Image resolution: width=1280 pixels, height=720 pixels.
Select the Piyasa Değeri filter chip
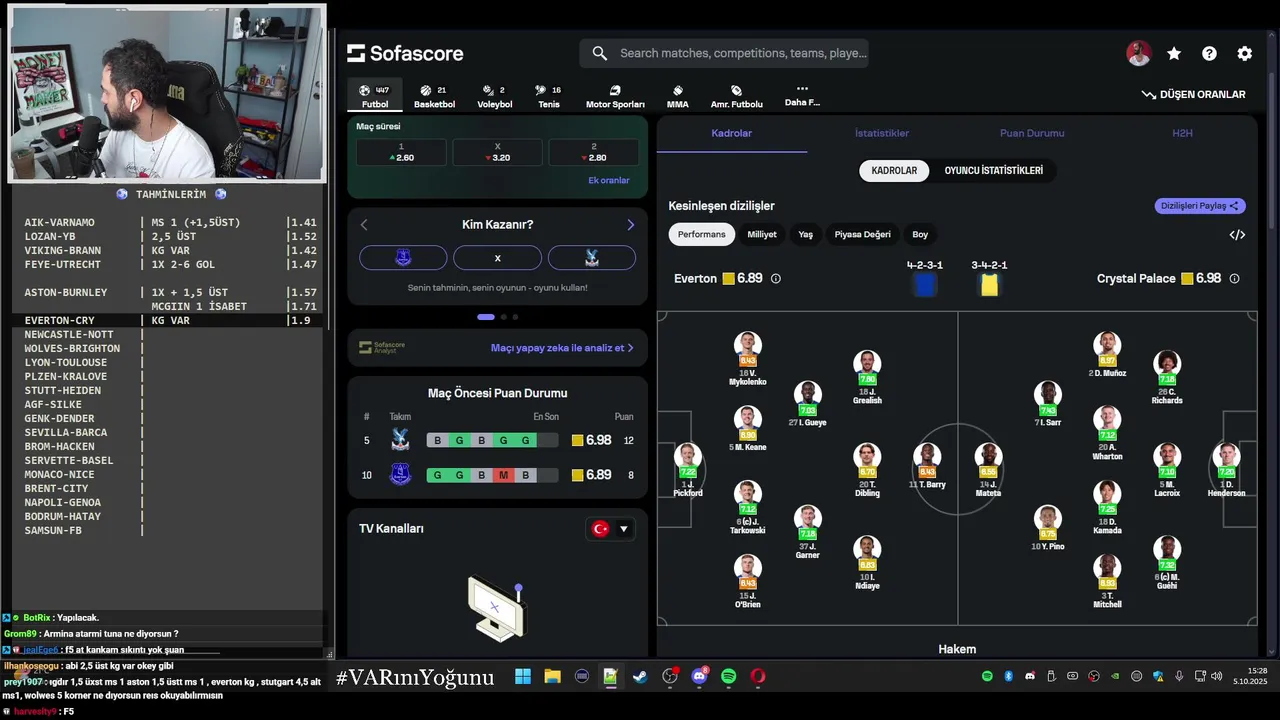863,235
